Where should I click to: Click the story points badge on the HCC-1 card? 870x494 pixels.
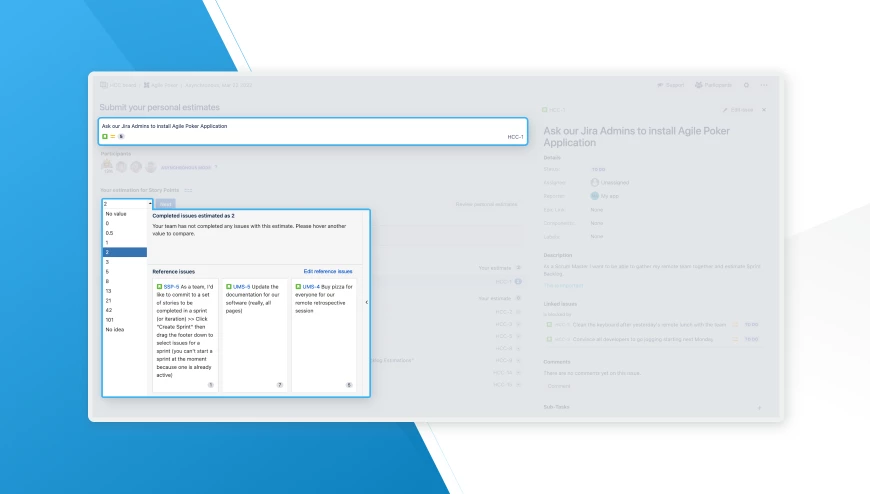(x=121, y=137)
